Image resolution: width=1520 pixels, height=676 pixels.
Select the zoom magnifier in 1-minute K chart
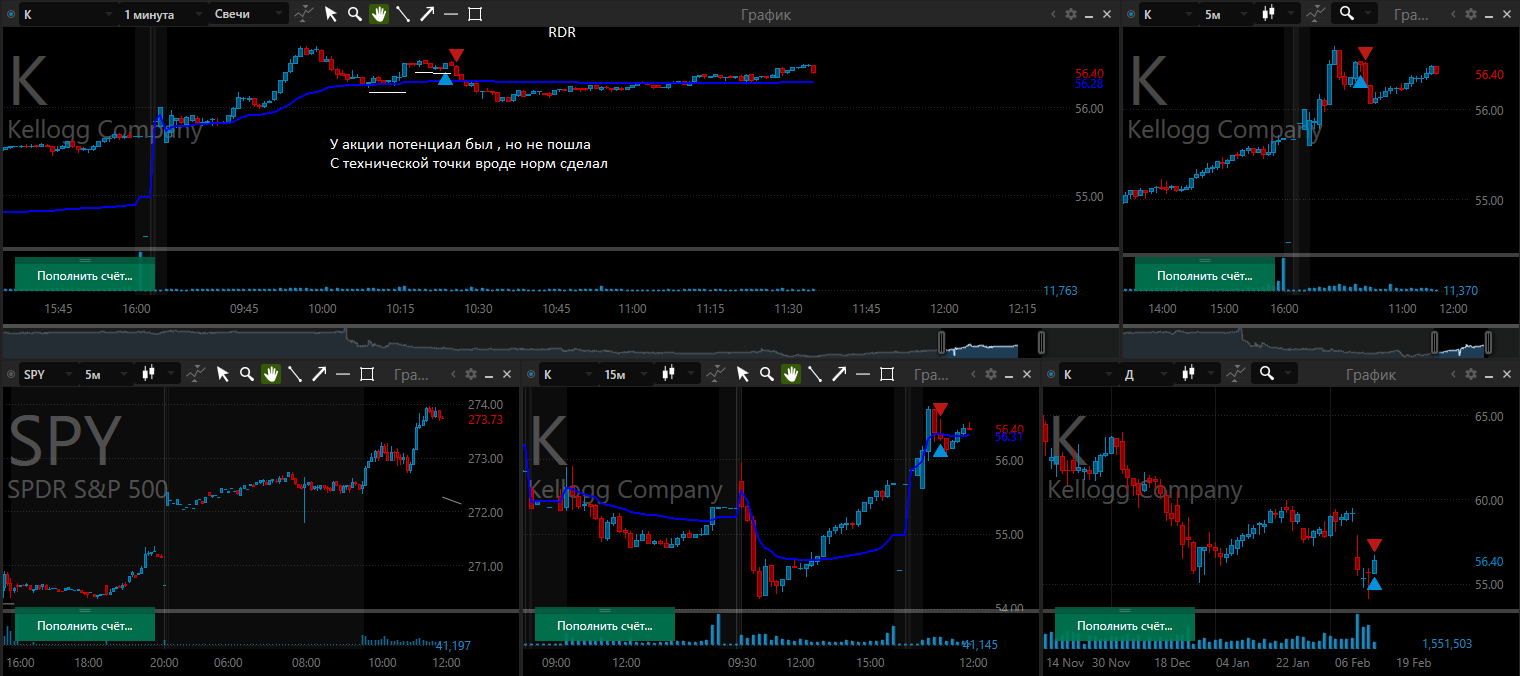[354, 14]
